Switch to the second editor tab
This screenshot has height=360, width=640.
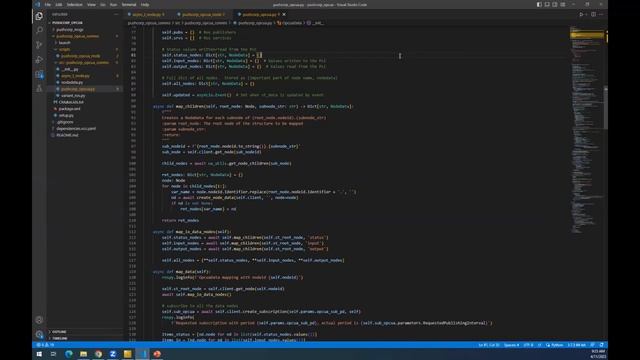point(202,14)
